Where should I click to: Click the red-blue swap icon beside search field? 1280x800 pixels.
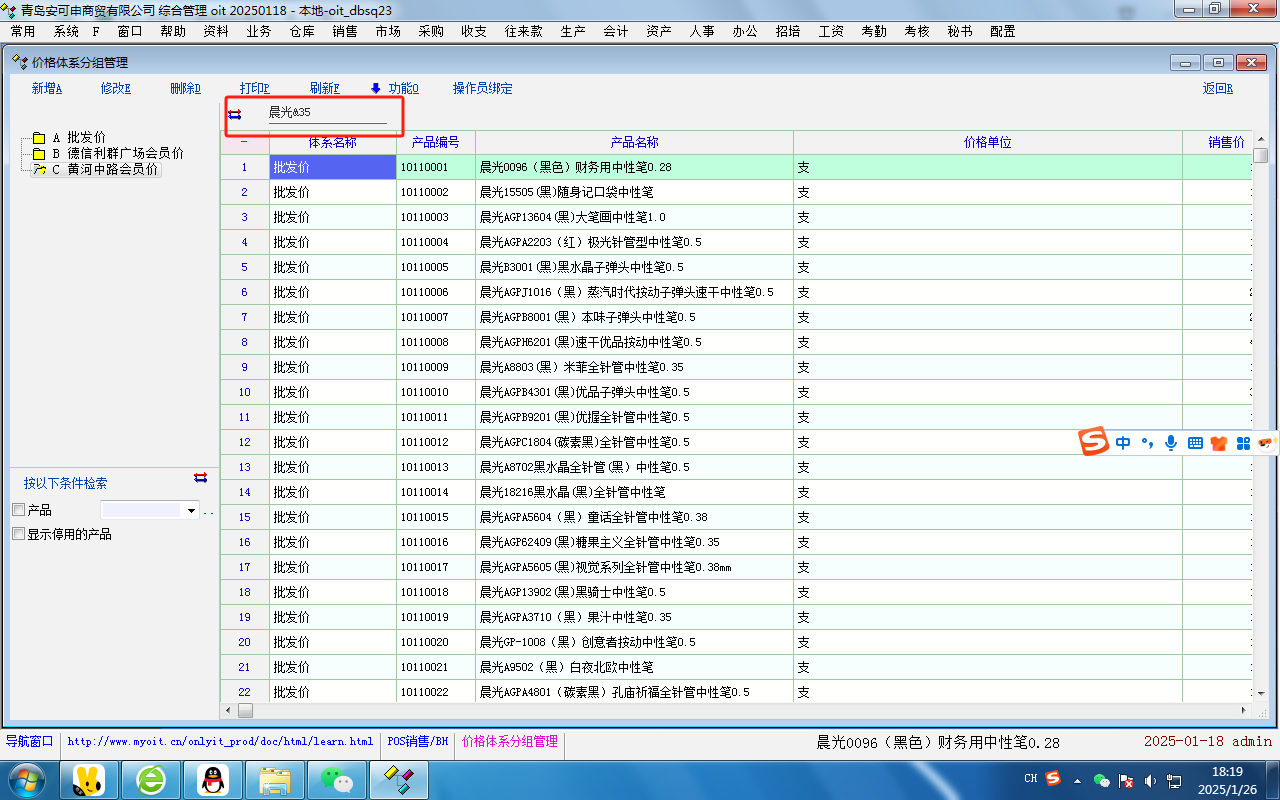coord(234,114)
